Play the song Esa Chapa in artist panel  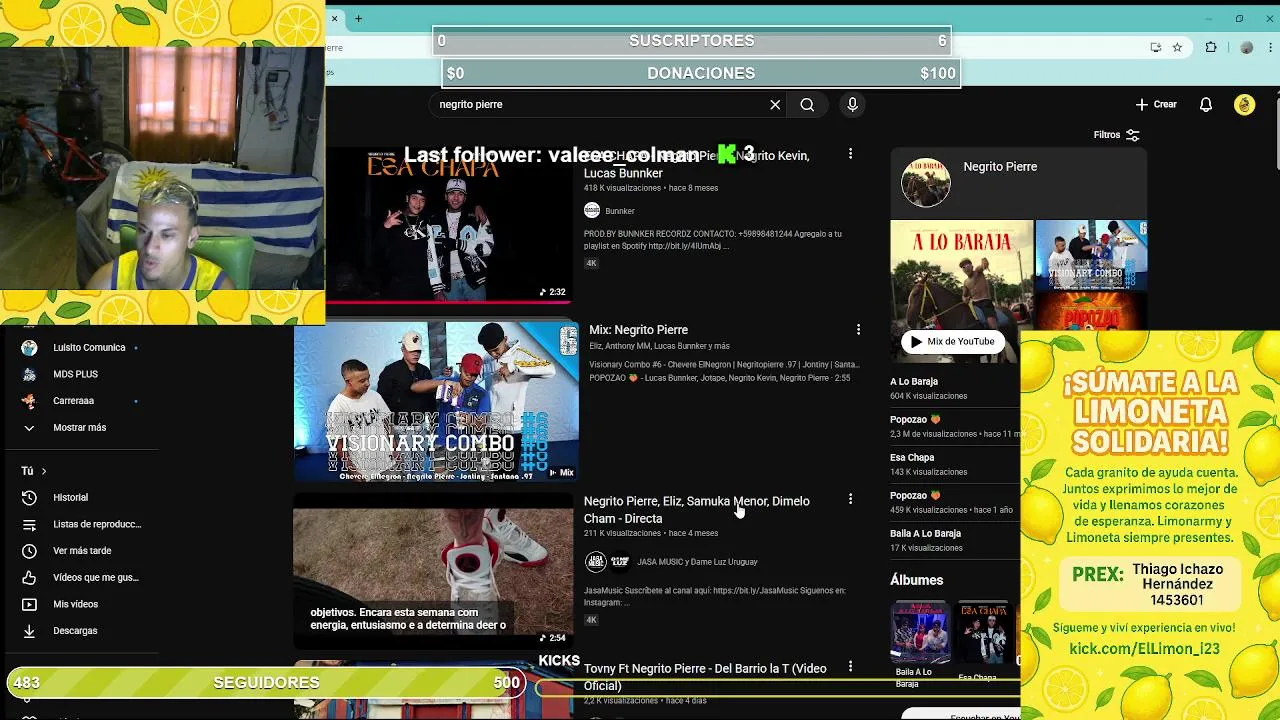912,458
